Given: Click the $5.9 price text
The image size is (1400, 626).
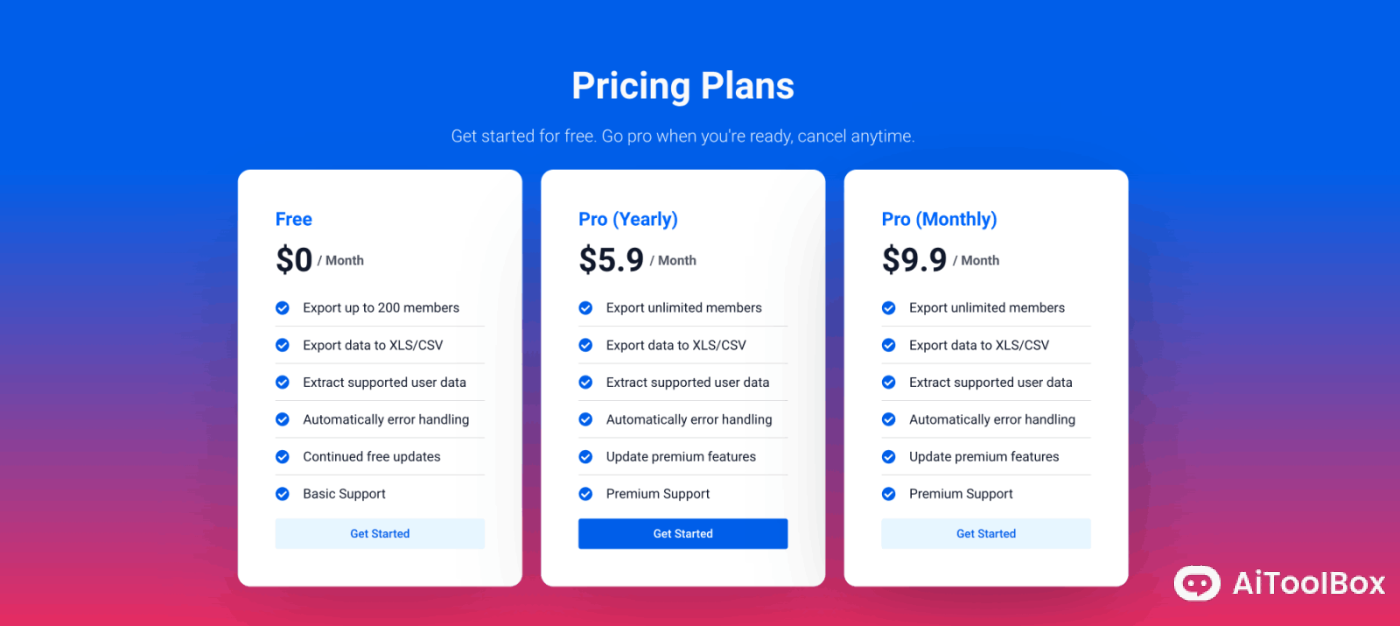Looking at the screenshot, I should (611, 260).
